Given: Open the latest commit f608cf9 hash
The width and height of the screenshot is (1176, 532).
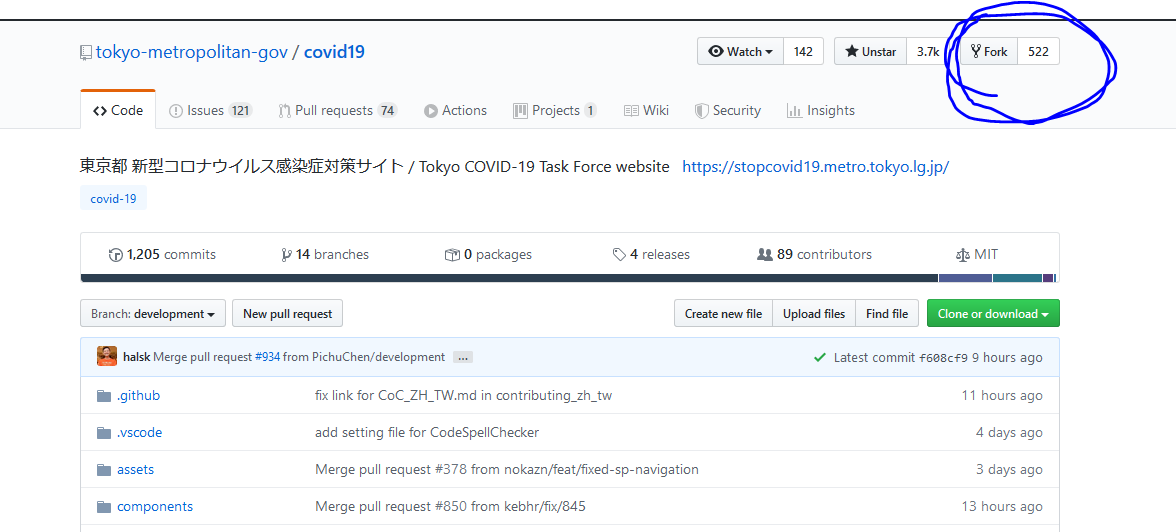Looking at the screenshot, I should click(x=944, y=357).
